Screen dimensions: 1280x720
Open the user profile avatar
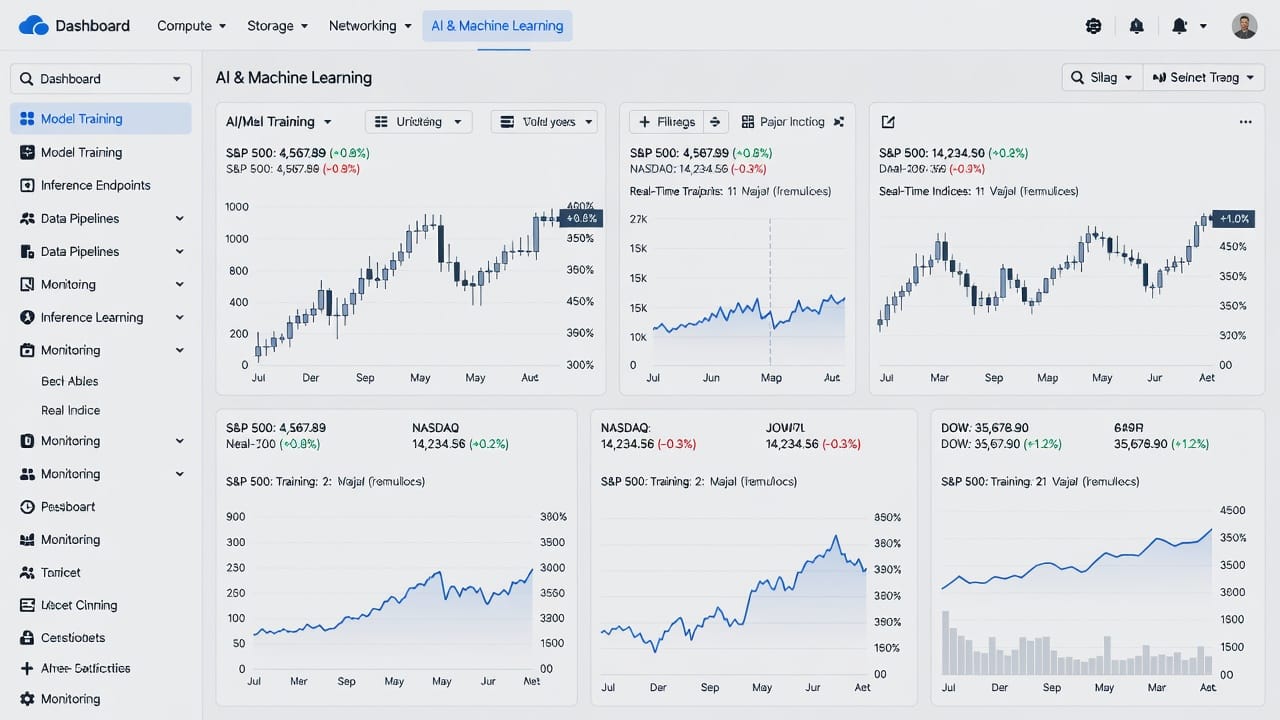tap(1244, 26)
